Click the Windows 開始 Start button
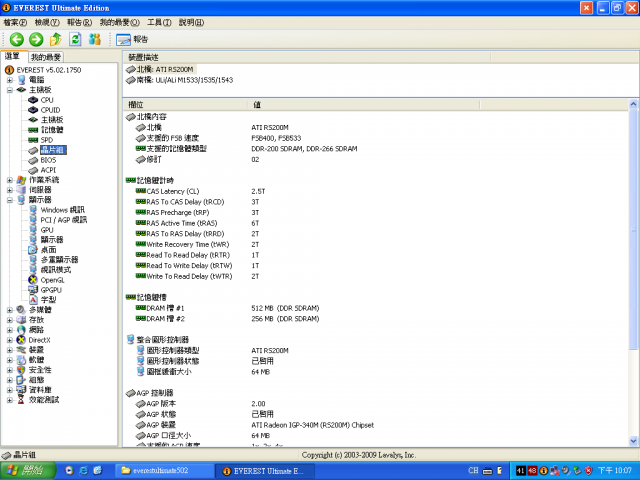The image size is (640, 480). point(27,470)
